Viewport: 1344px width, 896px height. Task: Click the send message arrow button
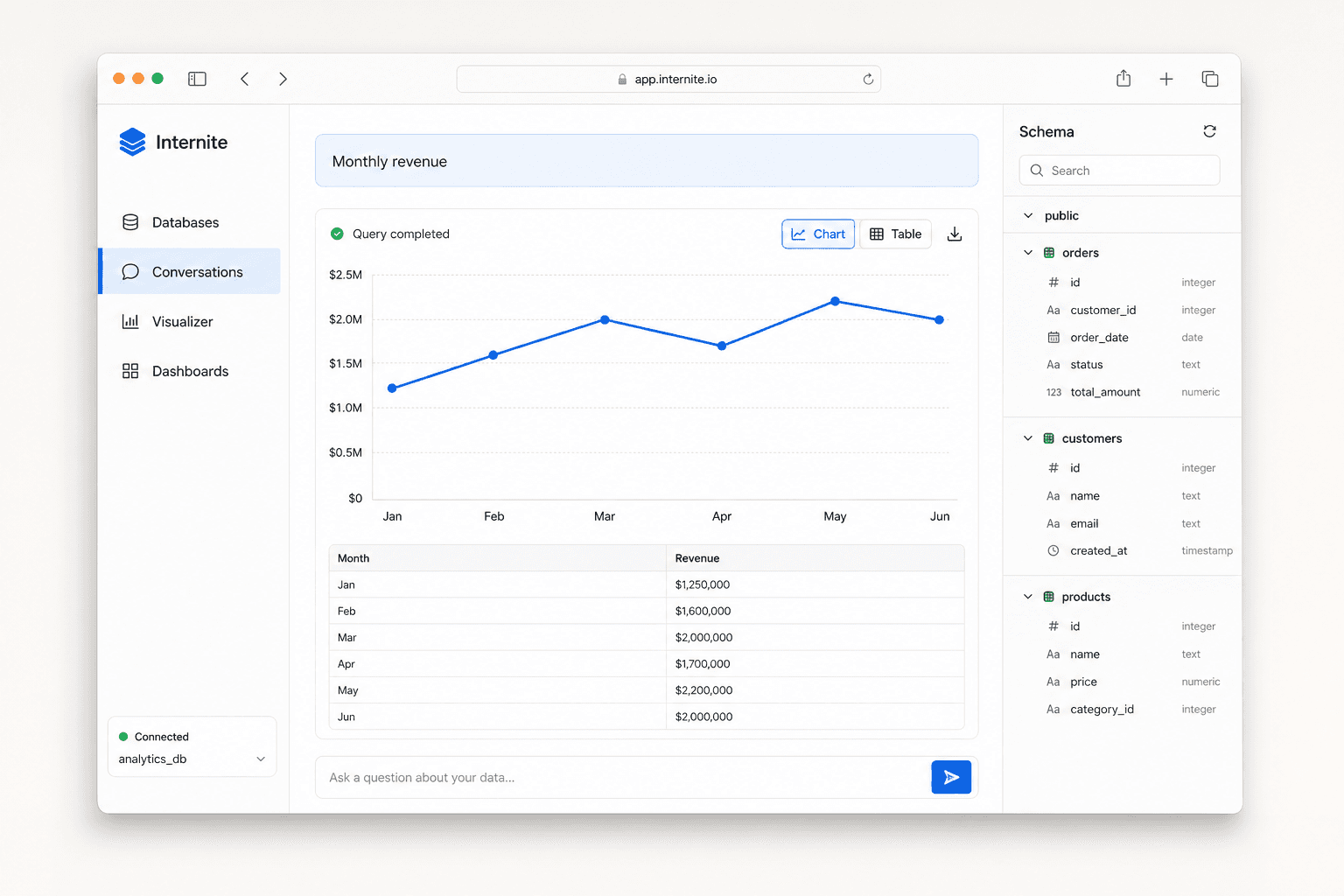point(951,777)
